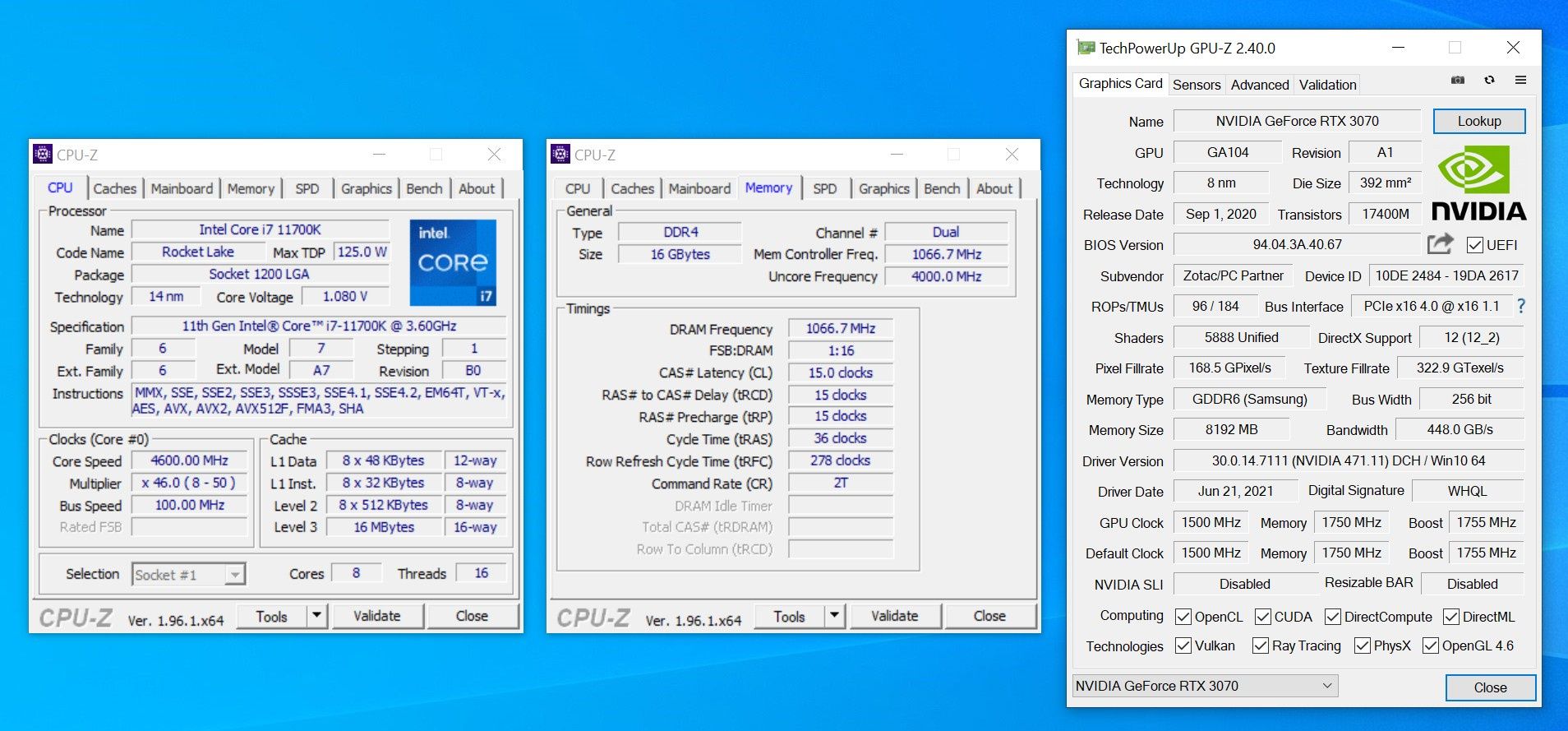Click the Bandwidth 448.0 GB/s field
This screenshot has height=731, width=1568.
click(1460, 429)
